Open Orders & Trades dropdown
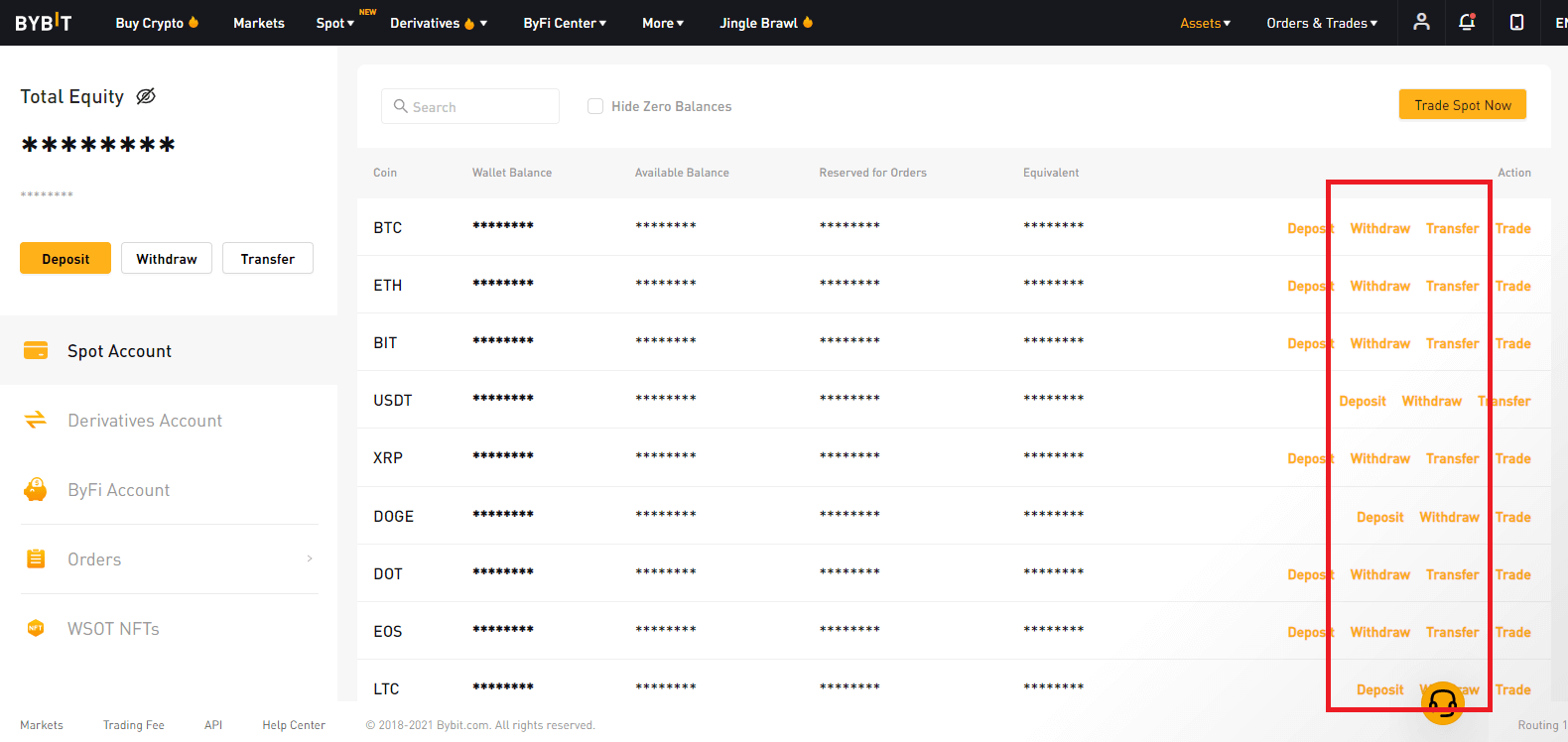This screenshot has width=1568, height=742. (x=1322, y=23)
